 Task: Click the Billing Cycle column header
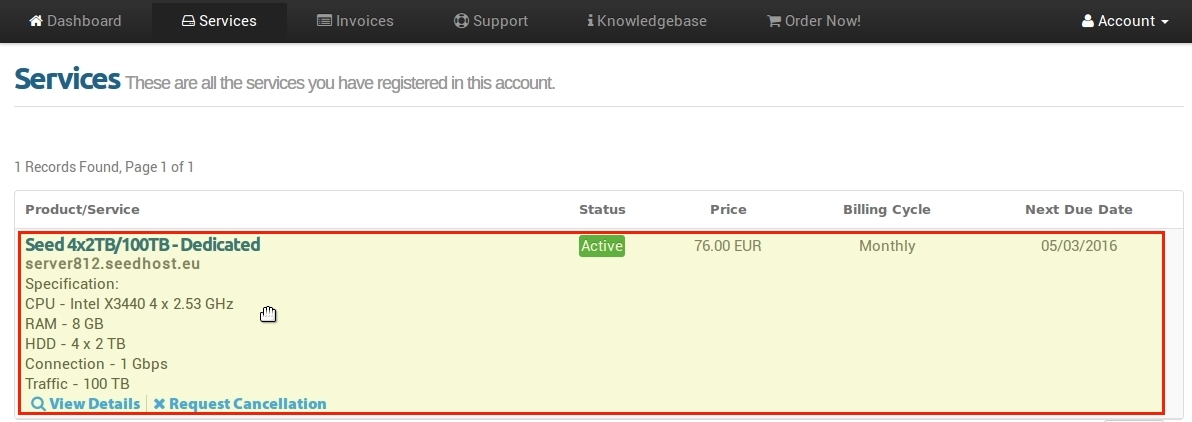pyautogui.click(x=886, y=209)
